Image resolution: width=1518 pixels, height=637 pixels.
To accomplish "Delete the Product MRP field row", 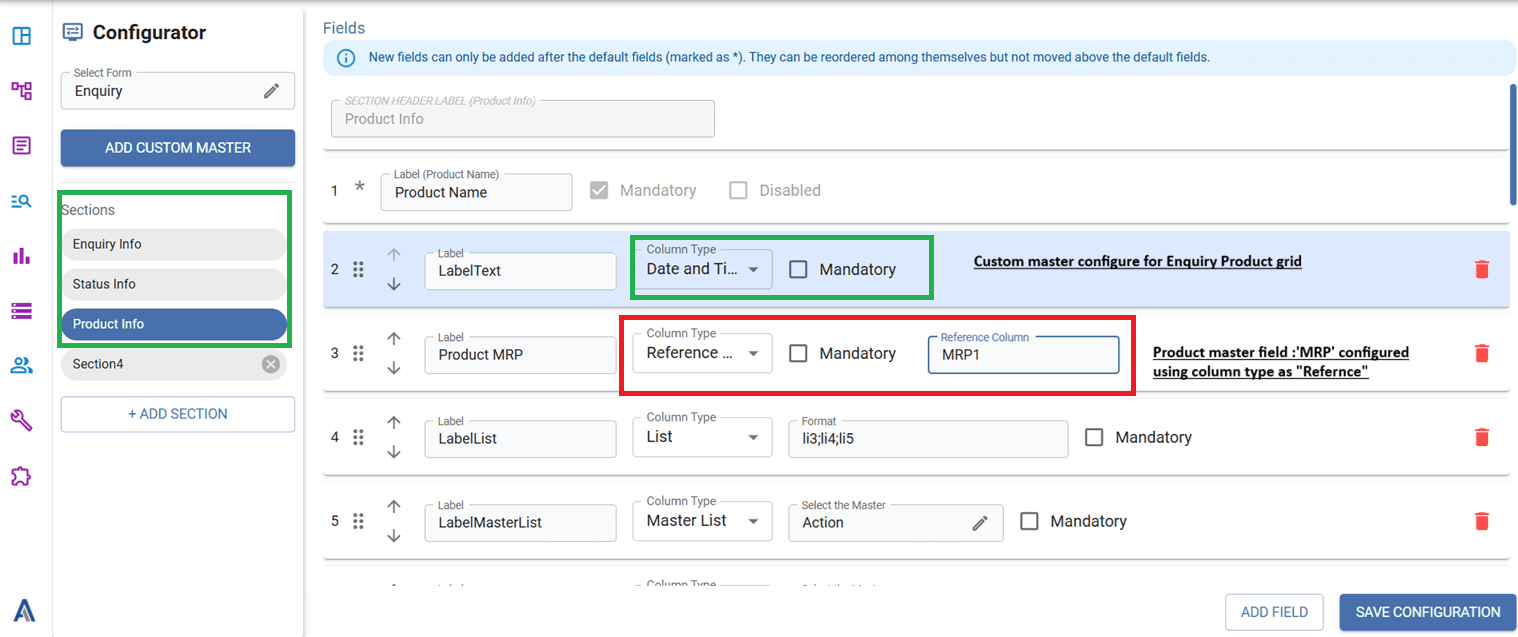I will tap(1482, 353).
